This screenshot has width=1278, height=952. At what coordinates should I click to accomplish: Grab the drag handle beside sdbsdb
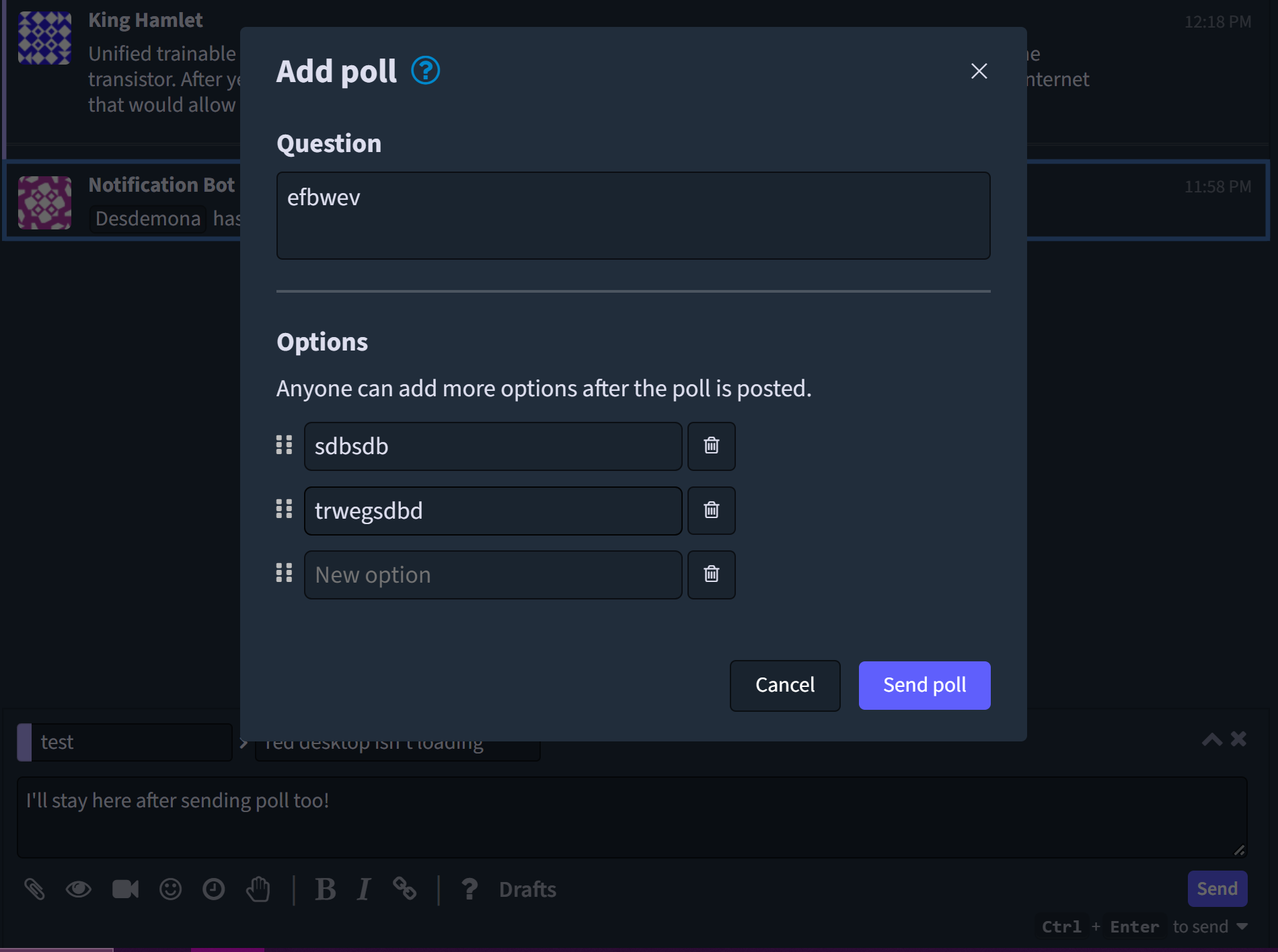tap(284, 445)
